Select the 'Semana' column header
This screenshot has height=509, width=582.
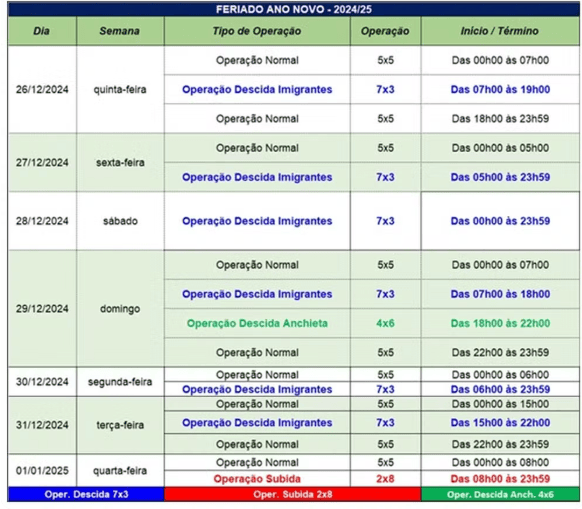tap(120, 31)
